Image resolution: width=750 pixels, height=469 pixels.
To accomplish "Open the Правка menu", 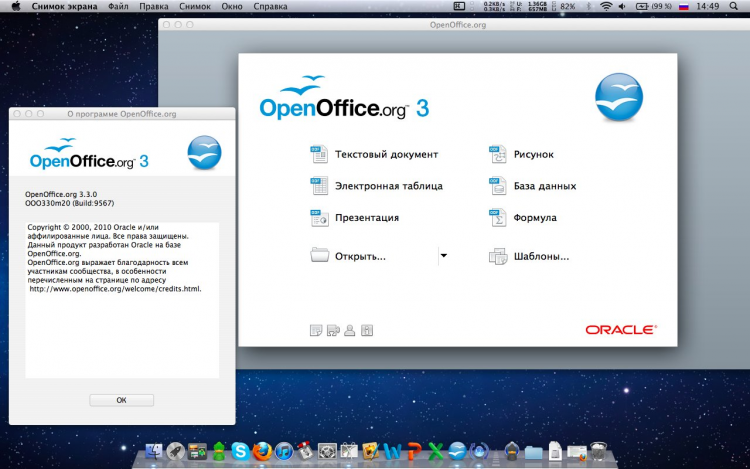I will click(154, 6).
